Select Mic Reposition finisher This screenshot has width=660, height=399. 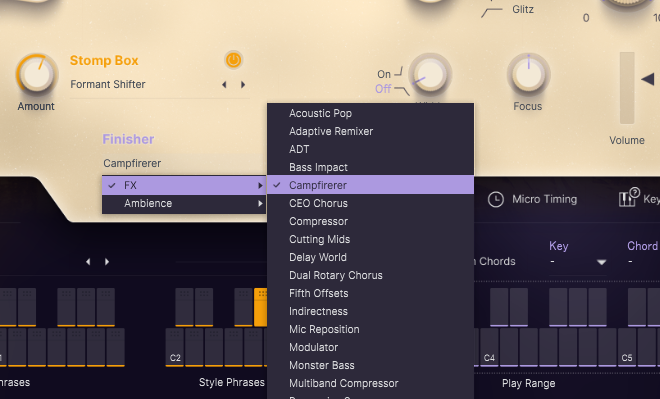pos(370,330)
